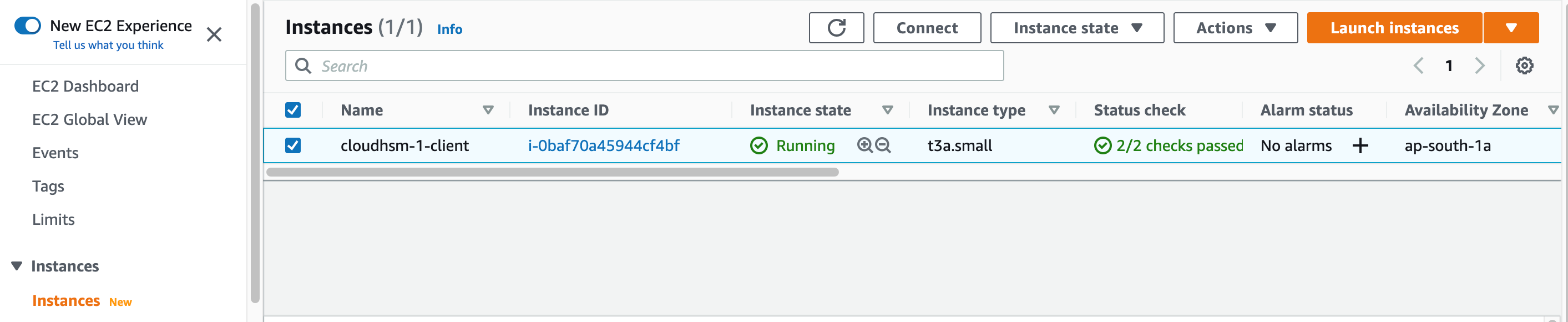1568x322 pixels.
Task: Open the Actions dropdown
Action: (x=1235, y=27)
